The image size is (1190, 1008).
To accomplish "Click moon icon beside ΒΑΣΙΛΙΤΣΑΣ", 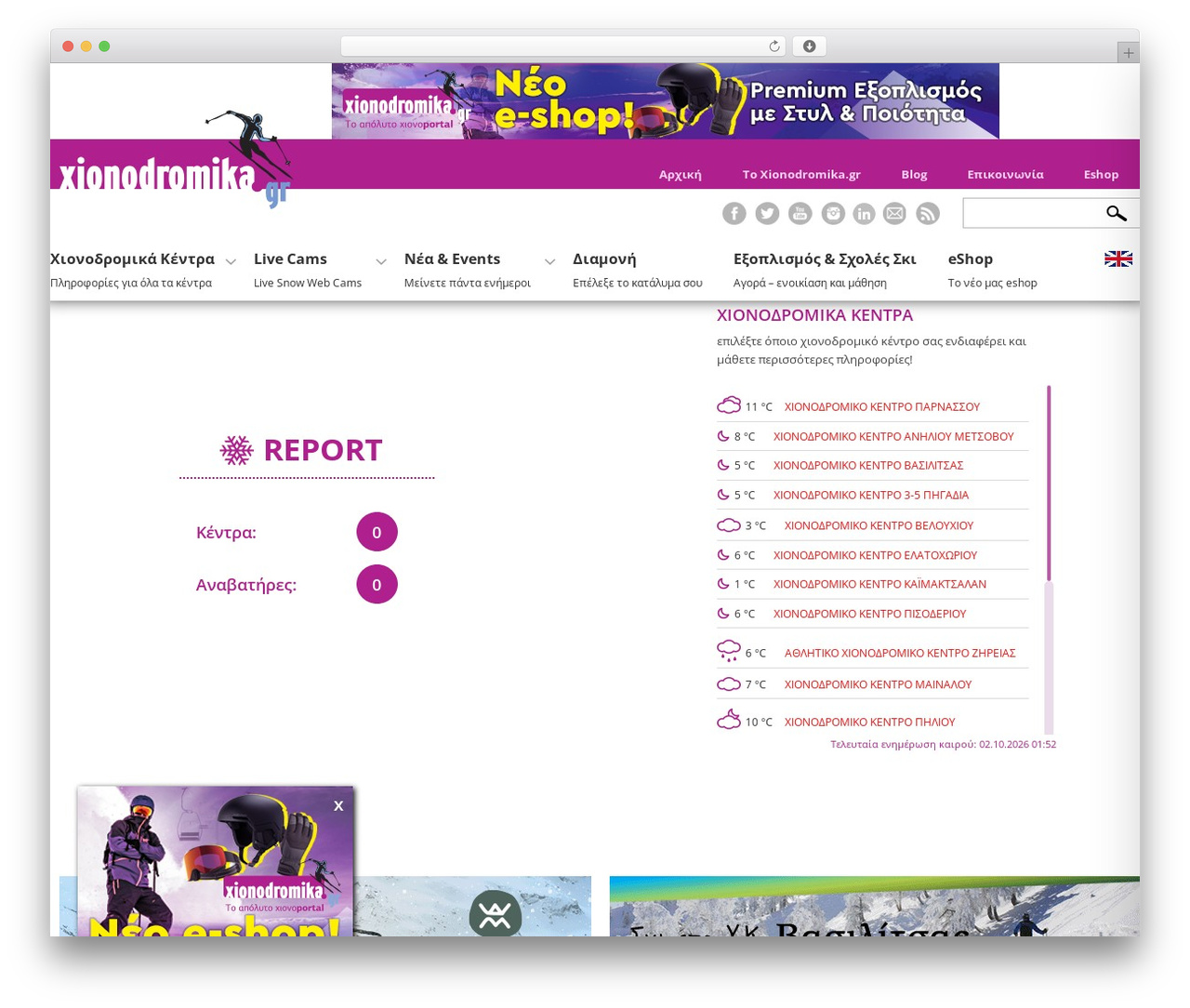I will (723, 465).
